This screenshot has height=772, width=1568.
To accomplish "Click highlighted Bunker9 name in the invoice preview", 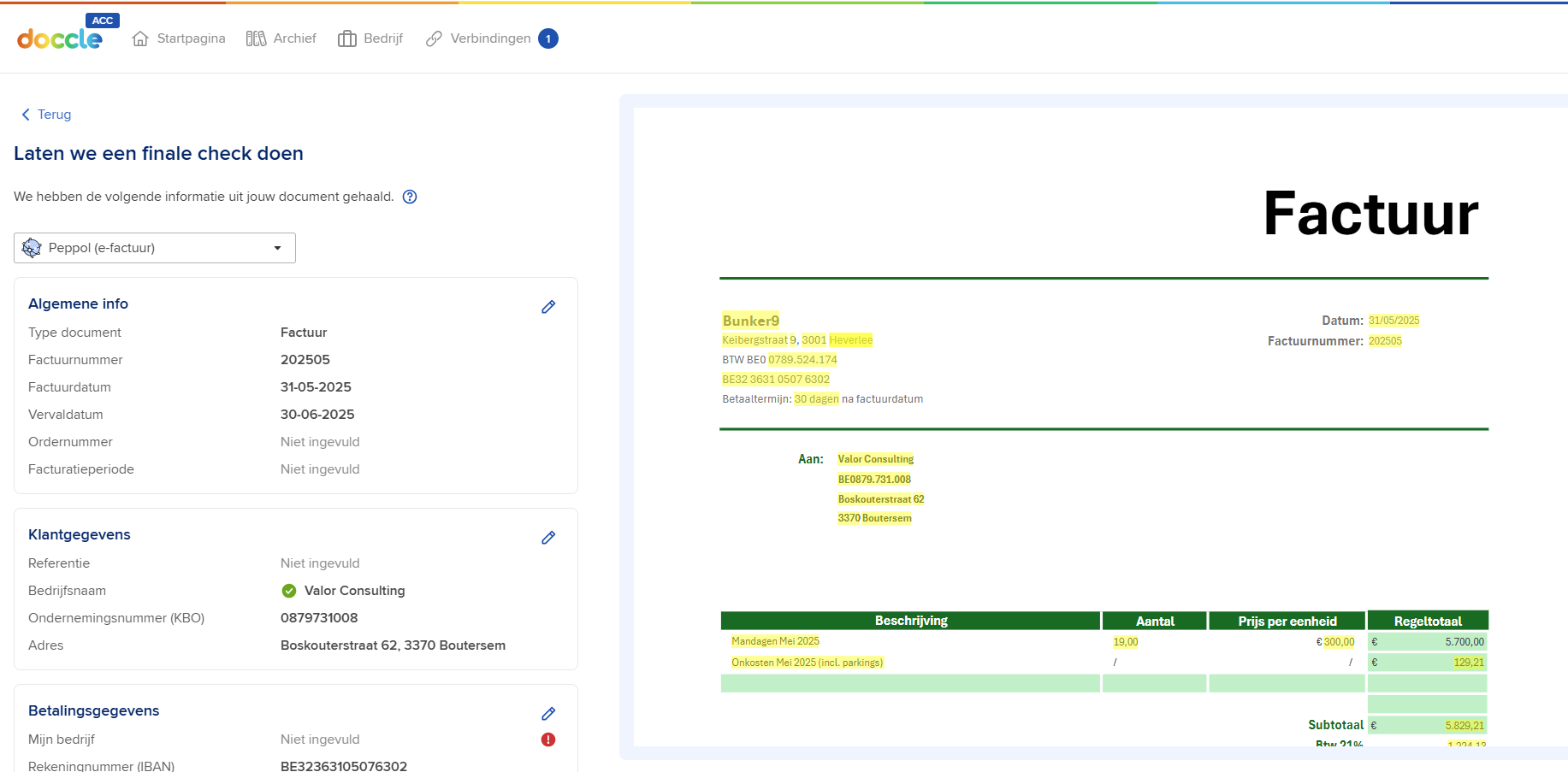I will [750, 321].
